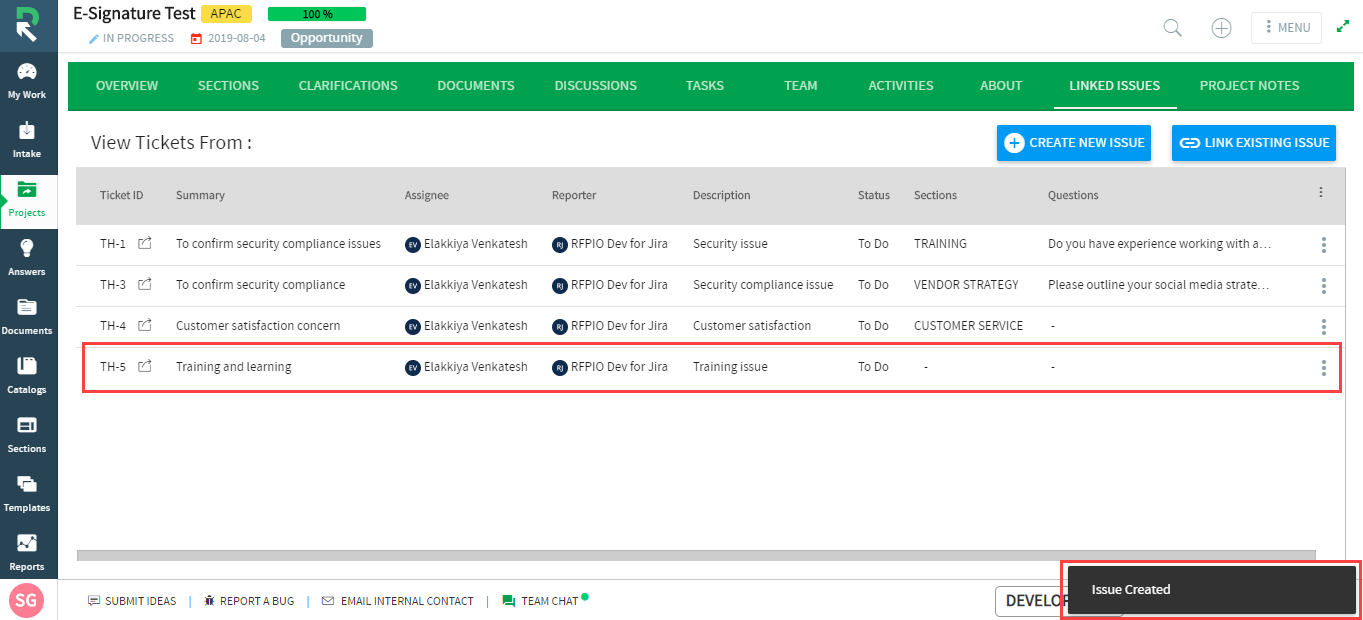Screen dimensions: 1363x620
Task: Click Create New Issue button
Action: [1074, 143]
